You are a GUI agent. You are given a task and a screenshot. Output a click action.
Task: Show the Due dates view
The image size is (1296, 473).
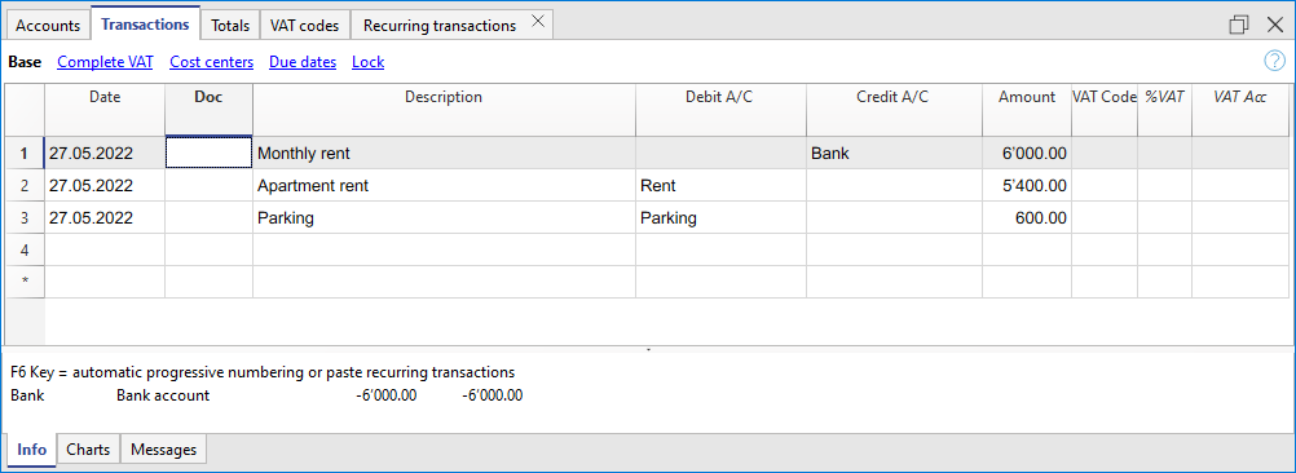[x=302, y=62]
